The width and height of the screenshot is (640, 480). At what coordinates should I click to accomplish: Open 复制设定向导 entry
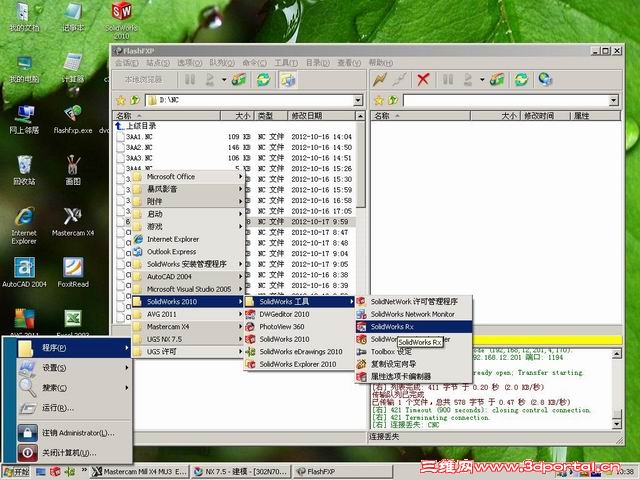[x=413, y=364]
